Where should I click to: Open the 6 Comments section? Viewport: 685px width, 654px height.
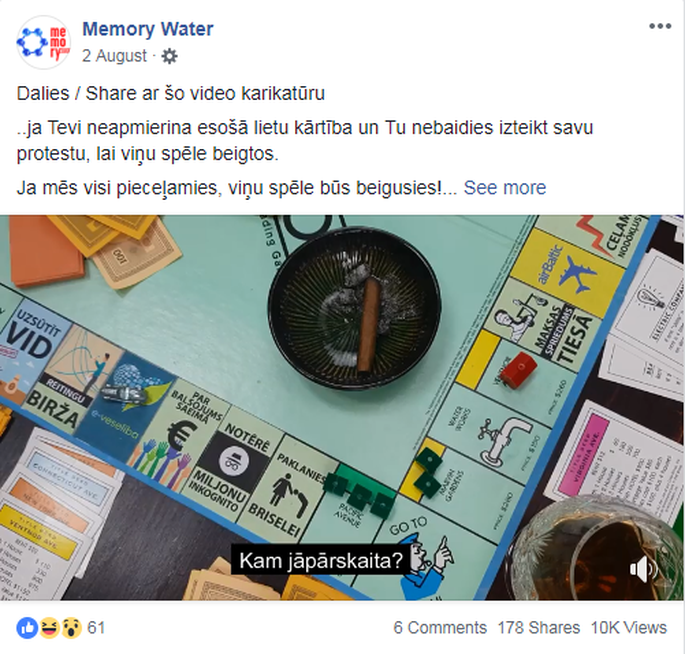[x=440, y=628]
